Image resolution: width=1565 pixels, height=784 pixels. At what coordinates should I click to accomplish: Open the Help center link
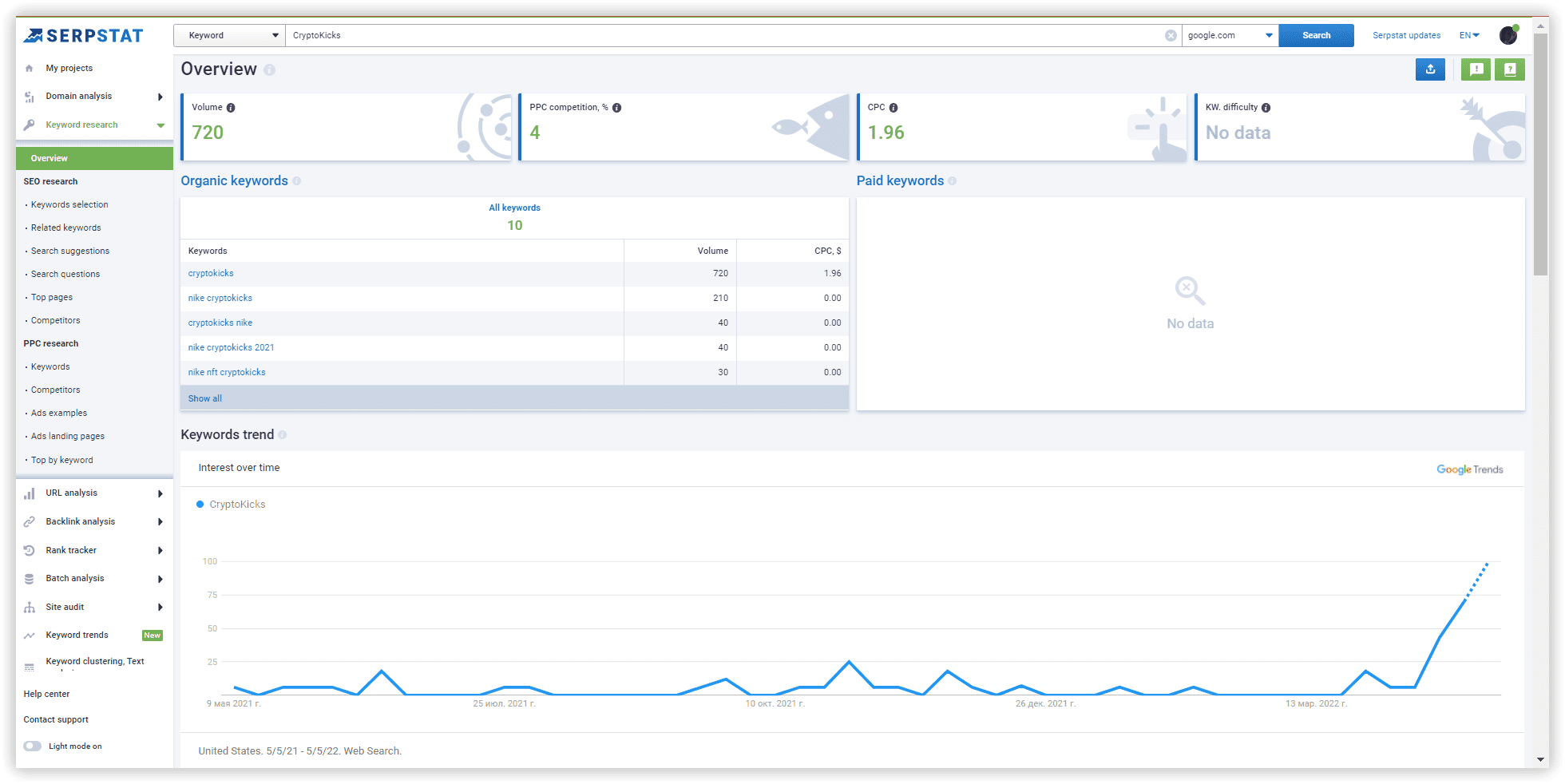46,695
